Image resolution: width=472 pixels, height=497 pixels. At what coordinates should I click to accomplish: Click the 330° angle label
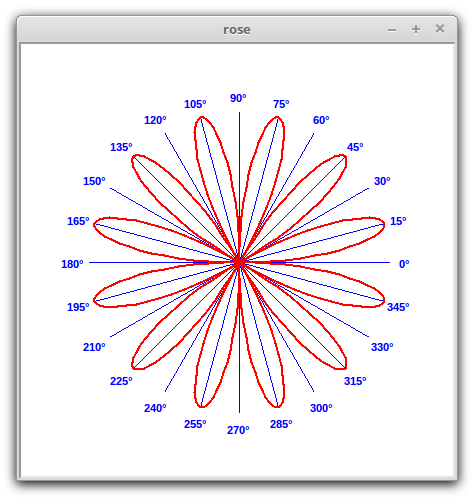click(382, 347)
